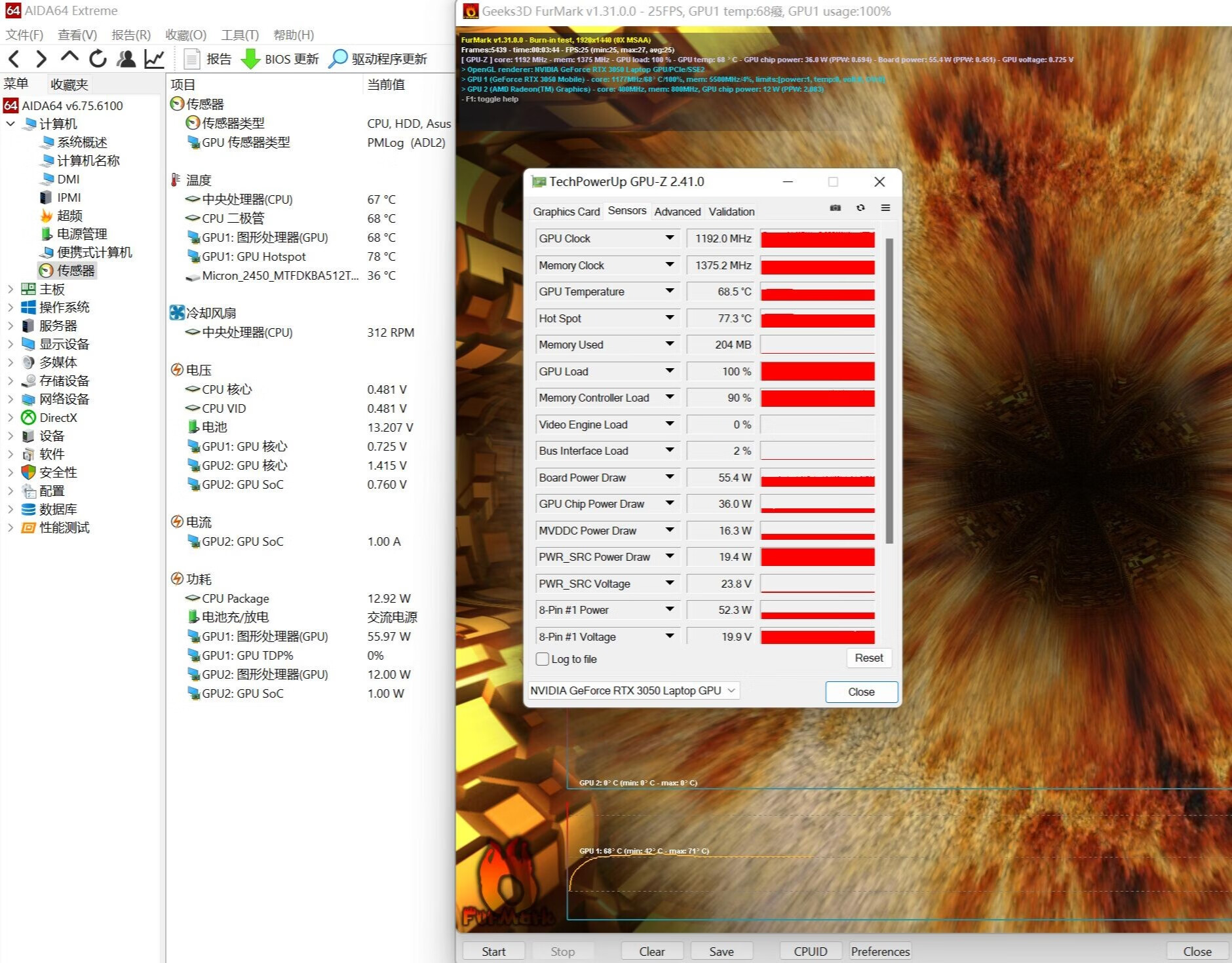Screen dimensions: 1232x963
Task: Switch to the Advanced tab in GPU-Z
Action: 677,211
